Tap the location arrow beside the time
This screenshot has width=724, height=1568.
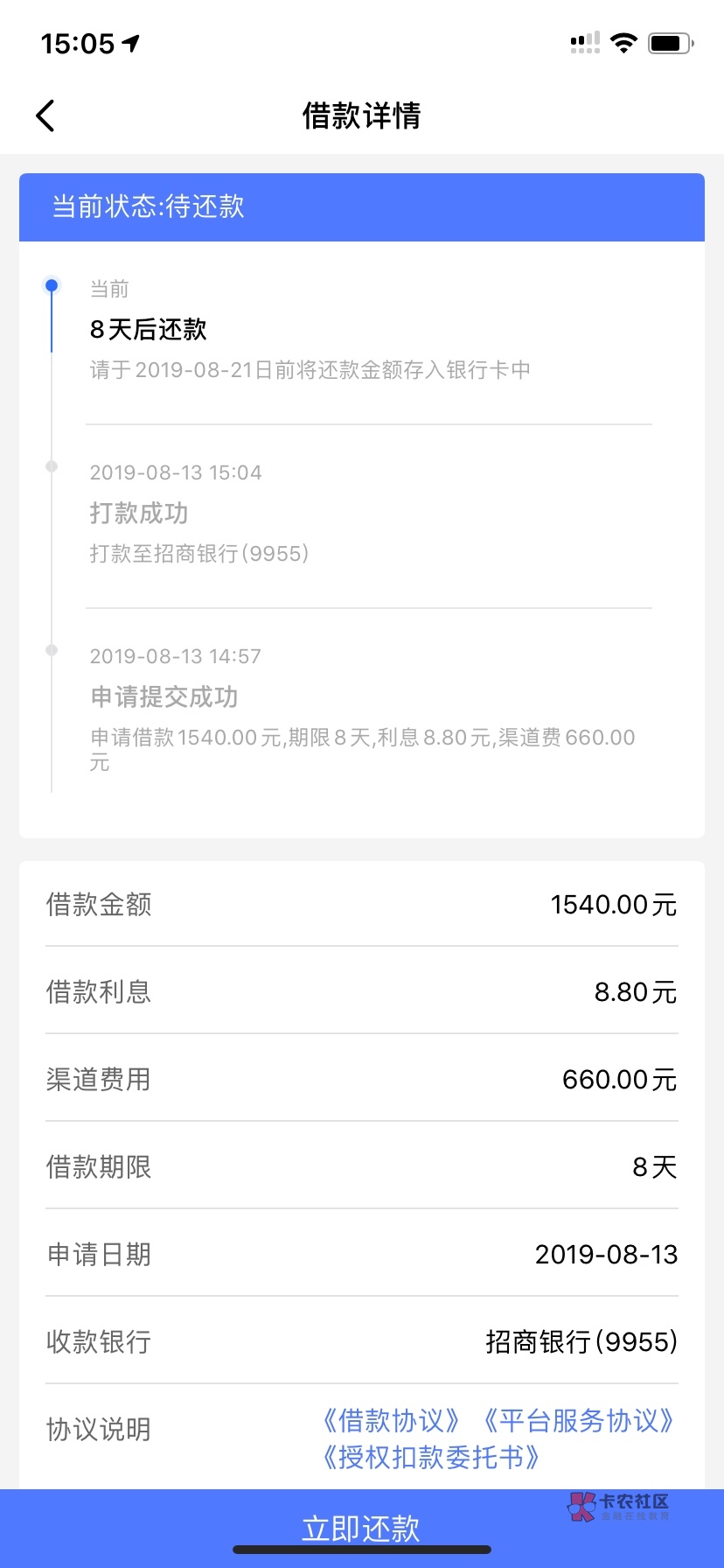(x=131, y=43)
